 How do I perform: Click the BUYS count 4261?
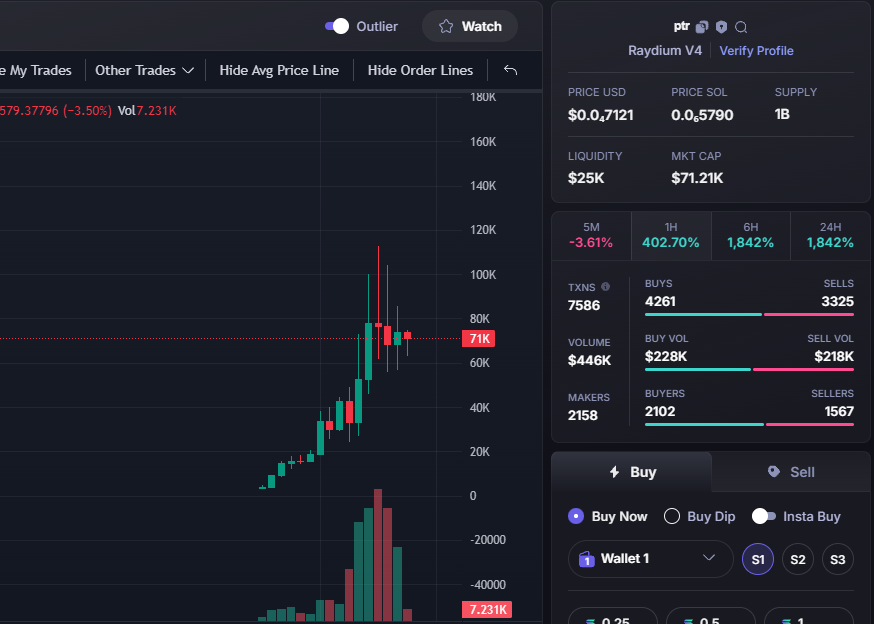click(660, 302)
